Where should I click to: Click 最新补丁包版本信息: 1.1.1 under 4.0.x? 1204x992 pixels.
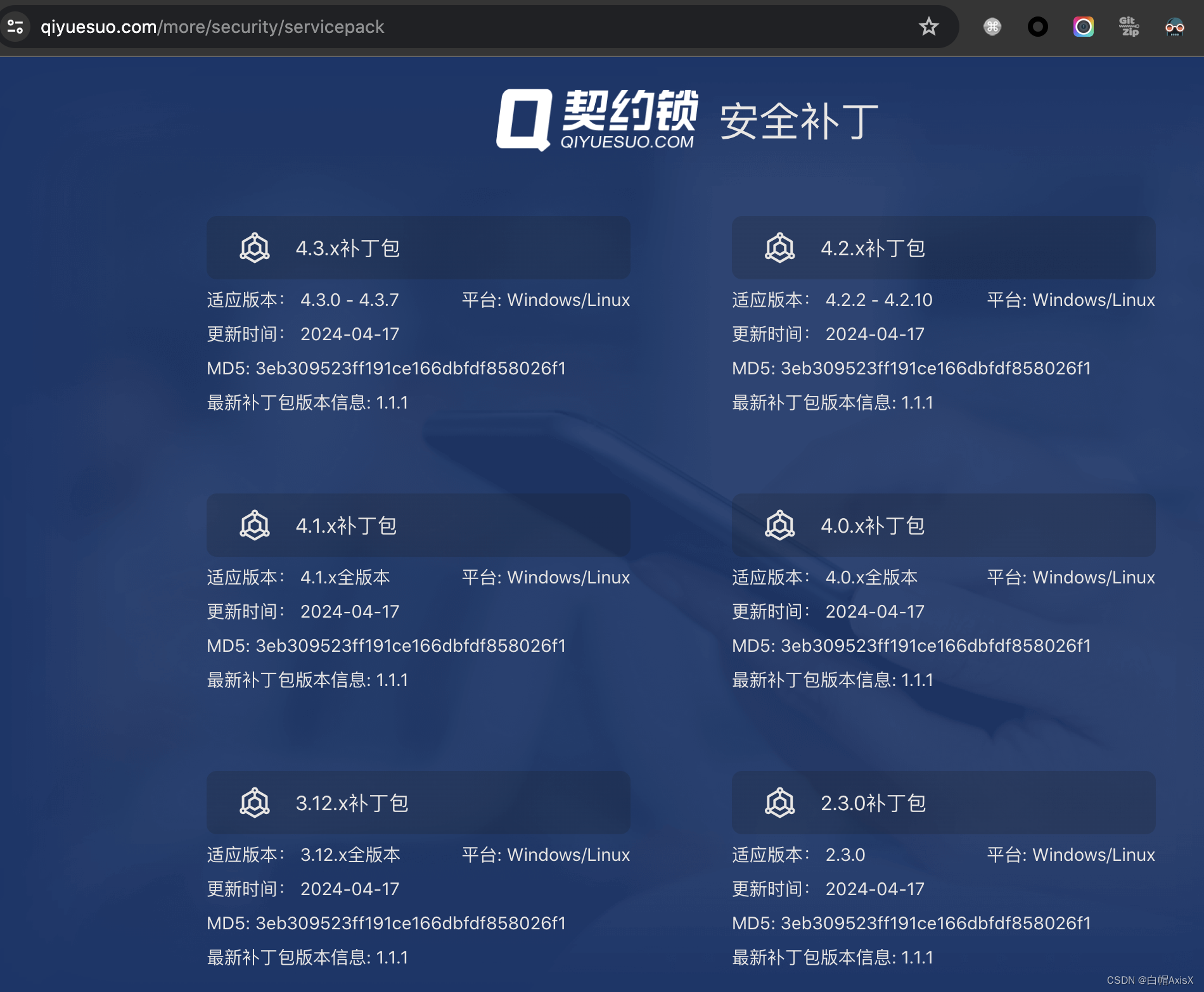[833, 680]
